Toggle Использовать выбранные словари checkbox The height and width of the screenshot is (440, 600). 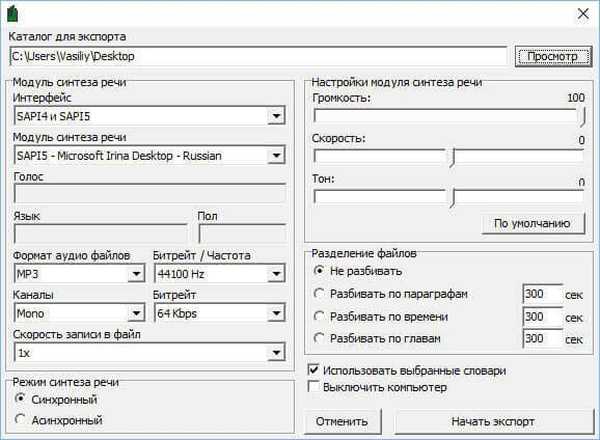(315, 369)
